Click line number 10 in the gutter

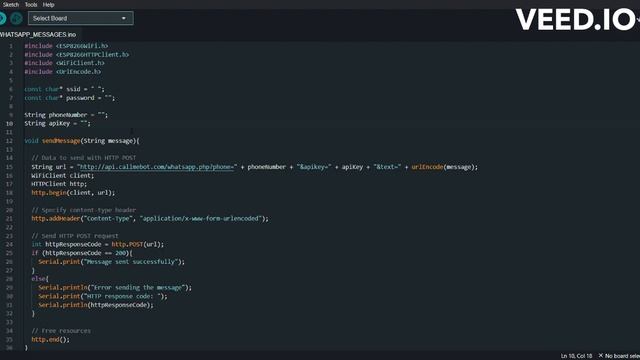pyautogui.click(x=9, y=124)
